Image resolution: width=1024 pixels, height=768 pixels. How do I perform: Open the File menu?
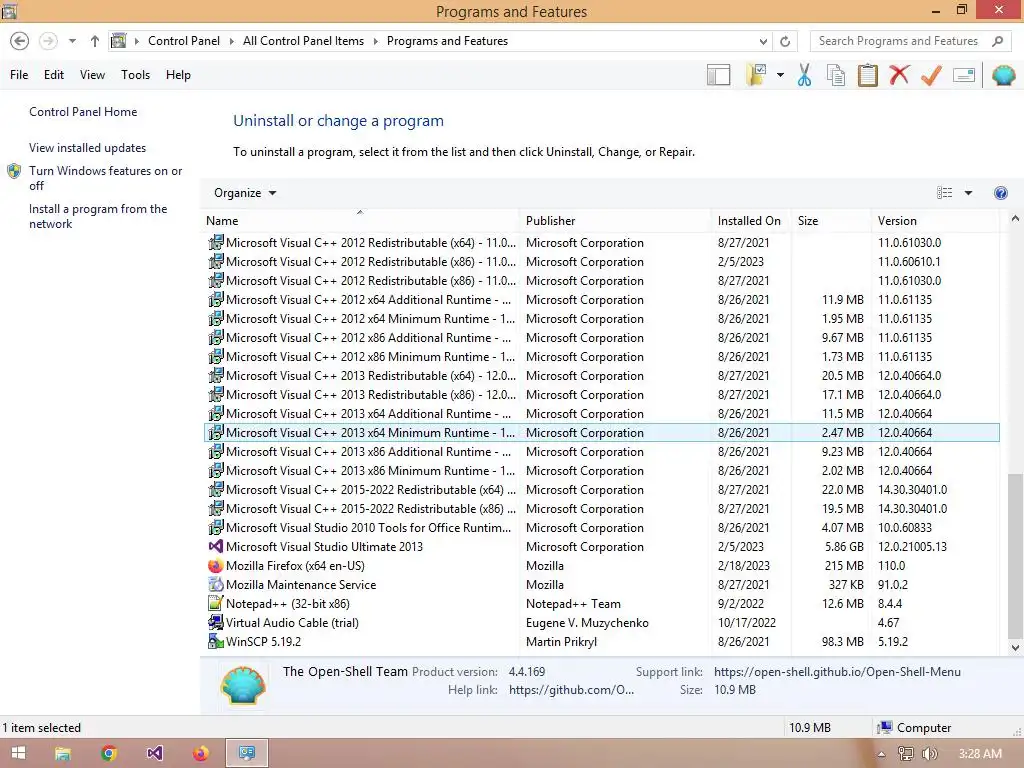coord(19,75)
